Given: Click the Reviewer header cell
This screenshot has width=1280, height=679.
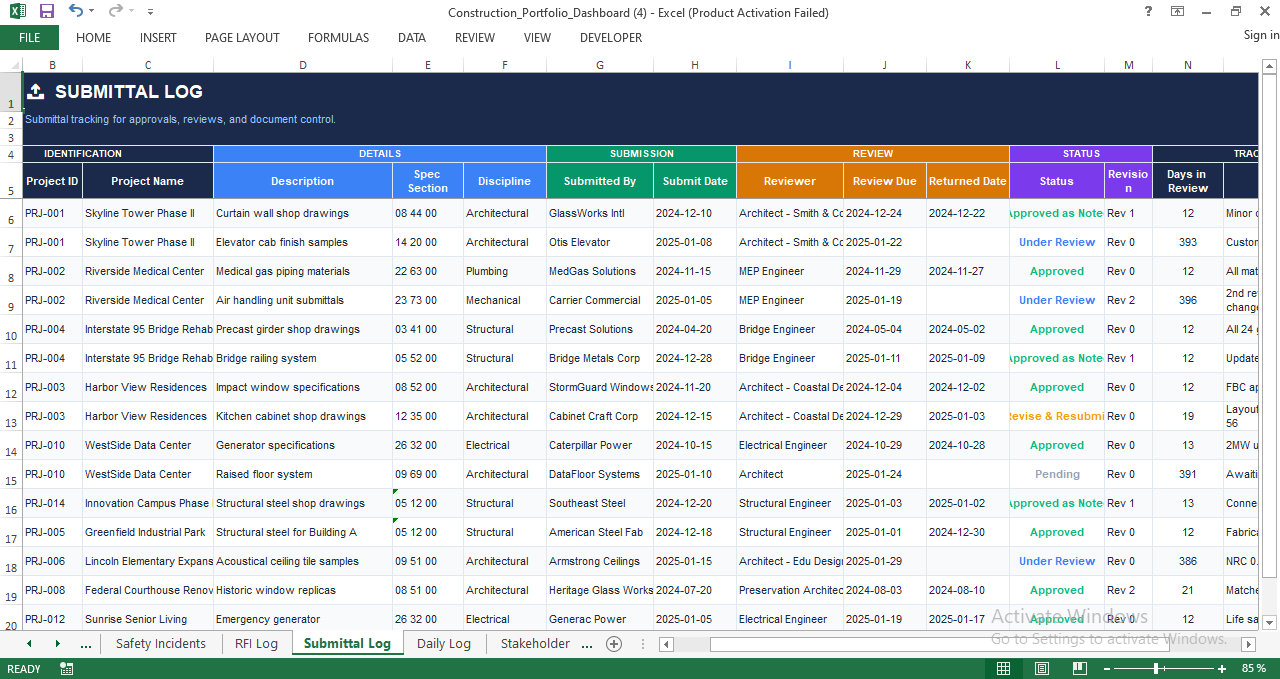Looking at the screenshot, I should click(x=790, y=181).
